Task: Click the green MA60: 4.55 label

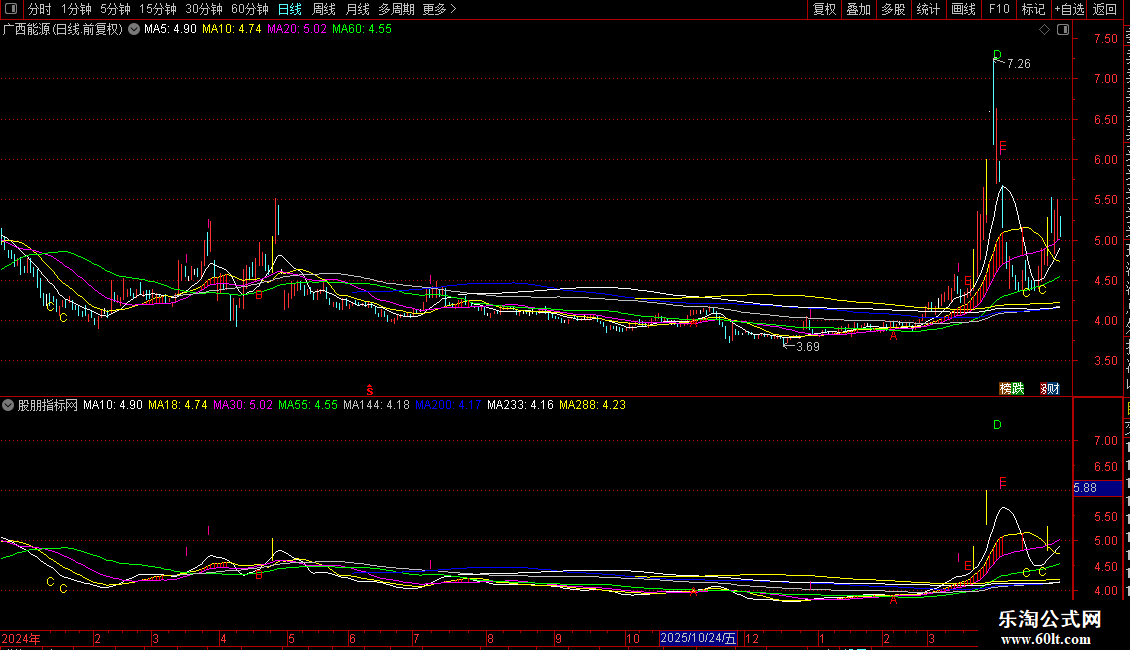Action: click(362, 30)
